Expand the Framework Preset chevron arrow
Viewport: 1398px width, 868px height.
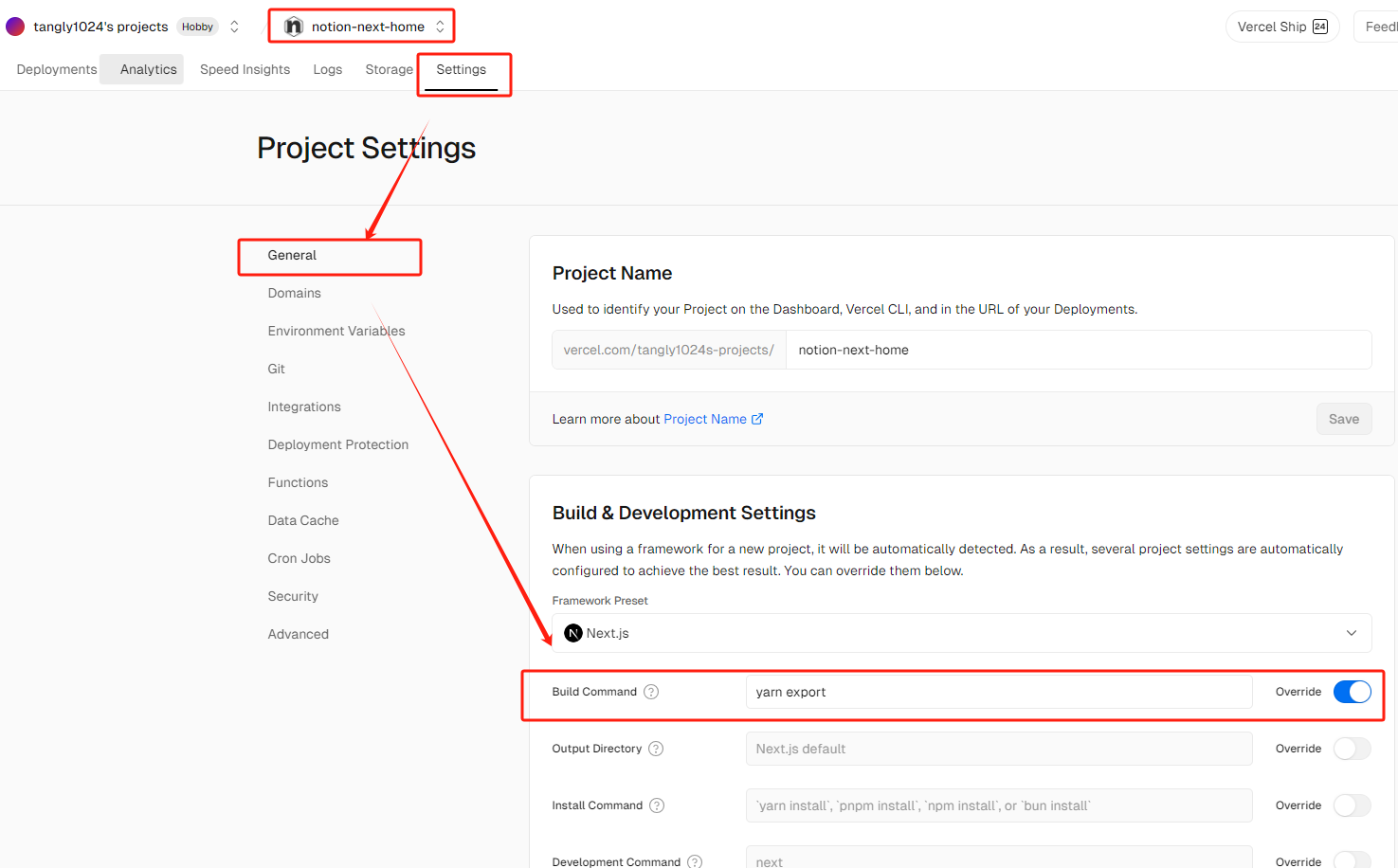click(x=1352, y=633)
